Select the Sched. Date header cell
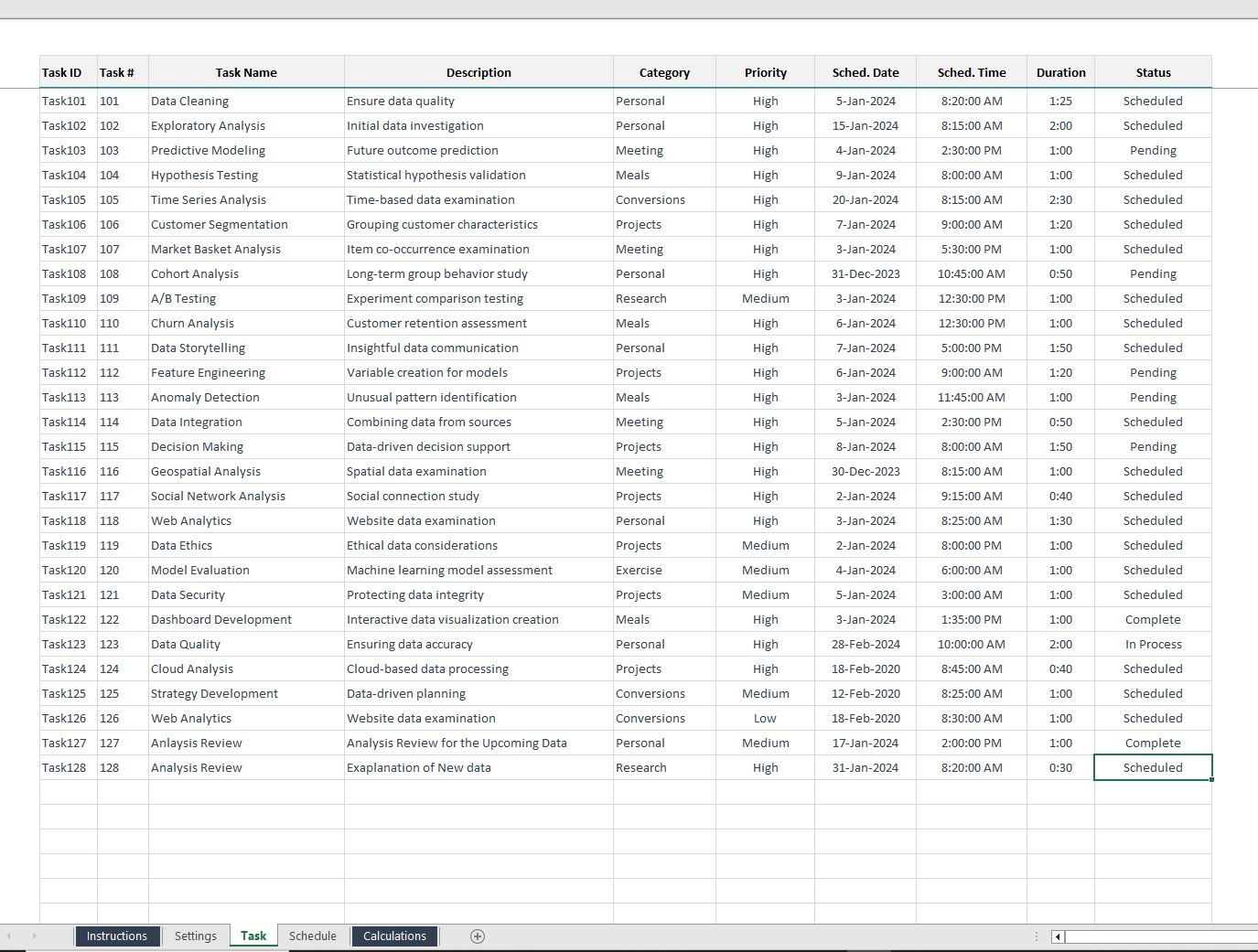The width and height of the screenshot is (1258, 952). point(866,72)
